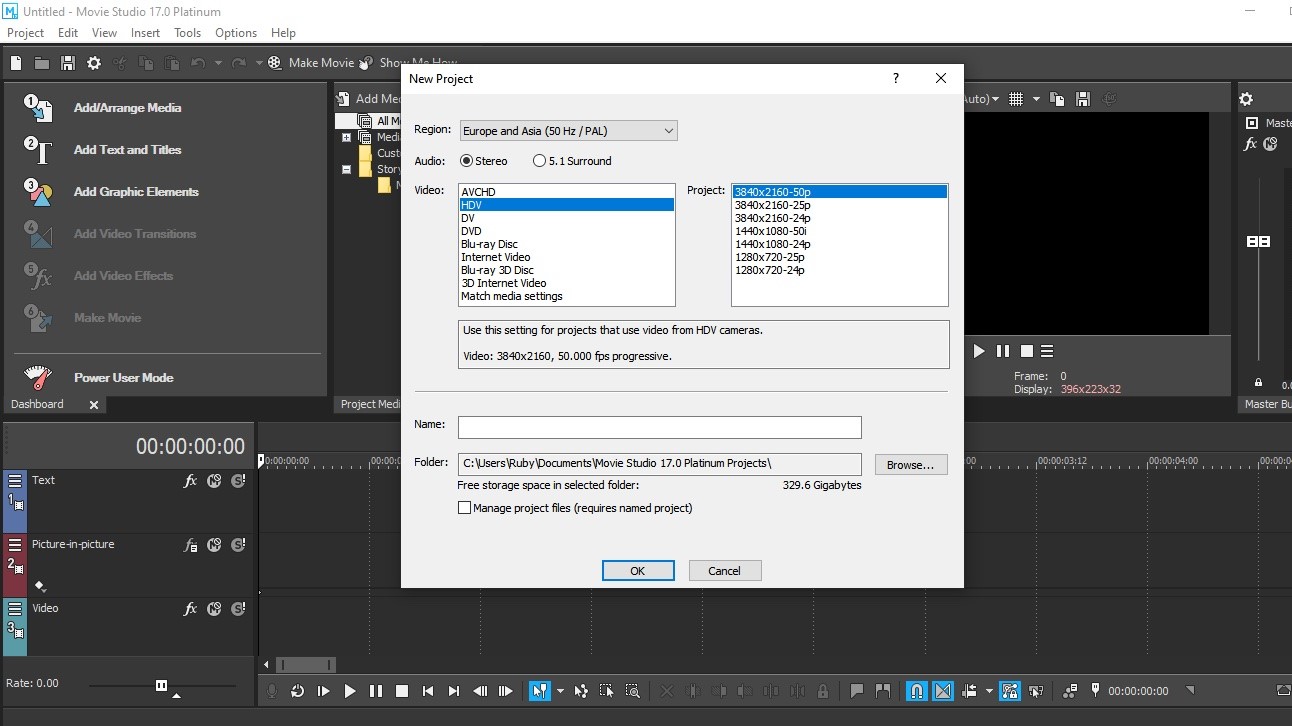Click the Master volume fader handle
Screen dimensions: 1292x726
(x=1258, y=242)
